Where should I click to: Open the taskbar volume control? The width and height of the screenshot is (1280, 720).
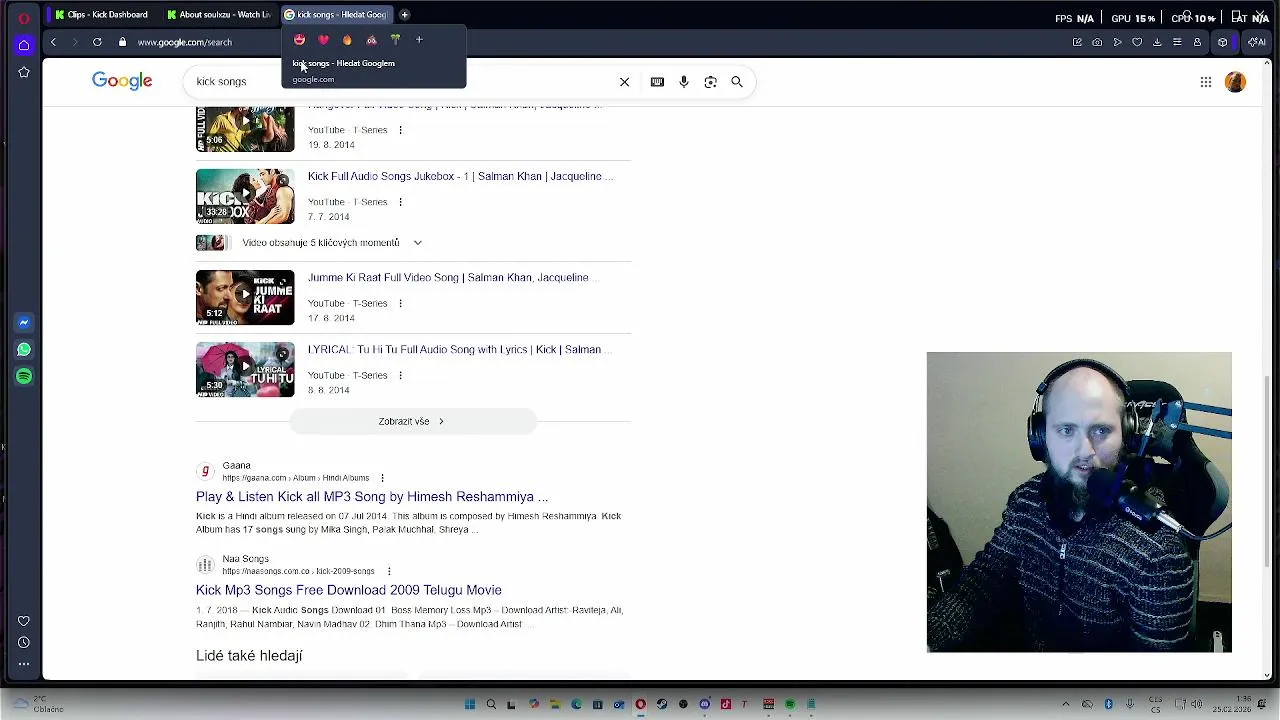(1196, 705)
